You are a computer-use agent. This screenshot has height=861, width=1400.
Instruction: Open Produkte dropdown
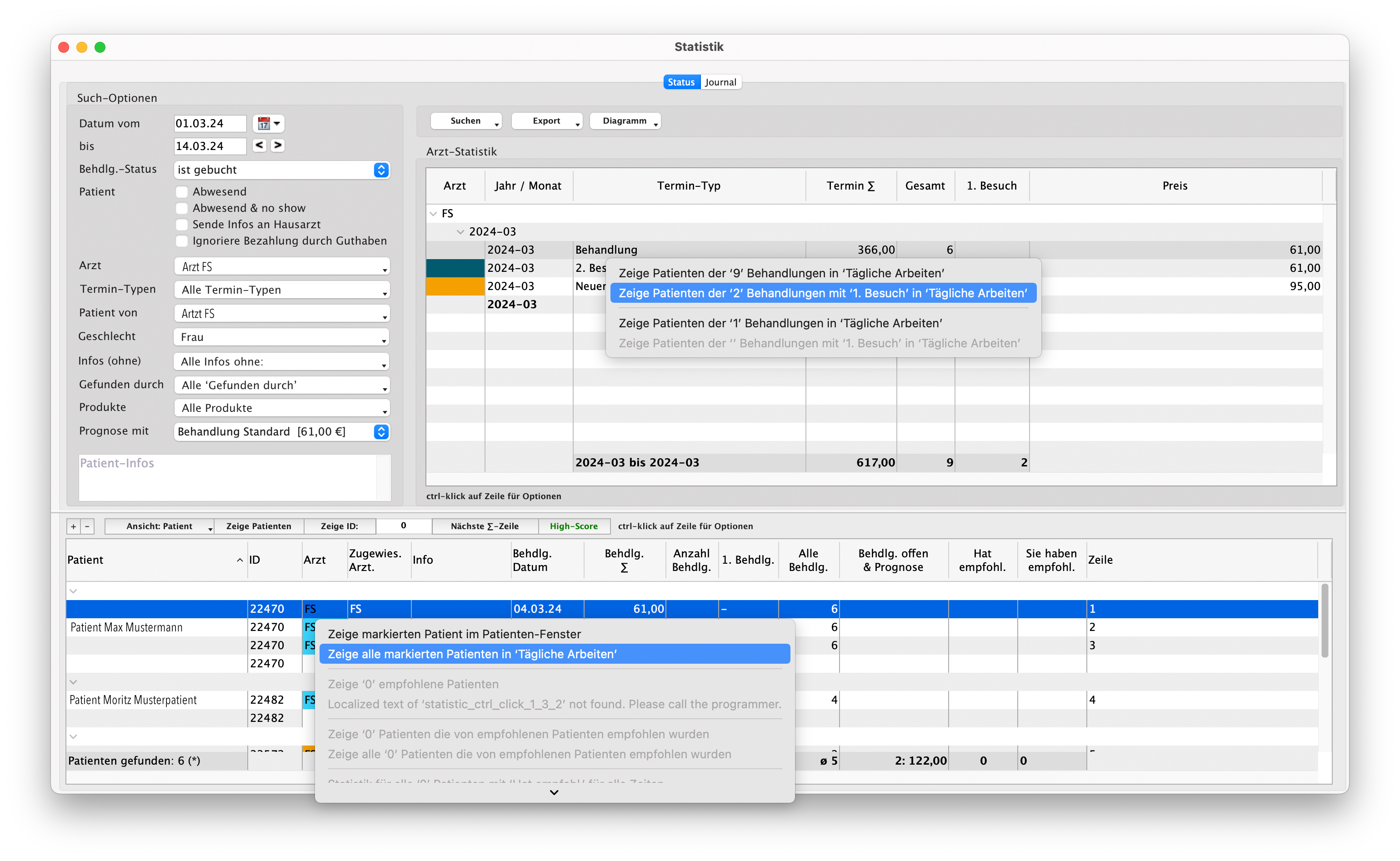[x=282, y=408]
